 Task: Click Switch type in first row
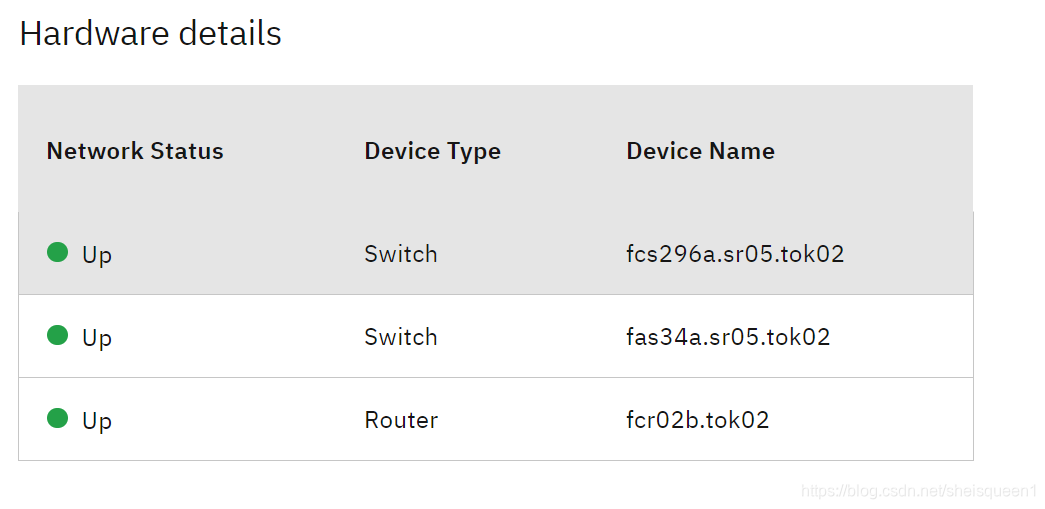[x=400, y=254]
